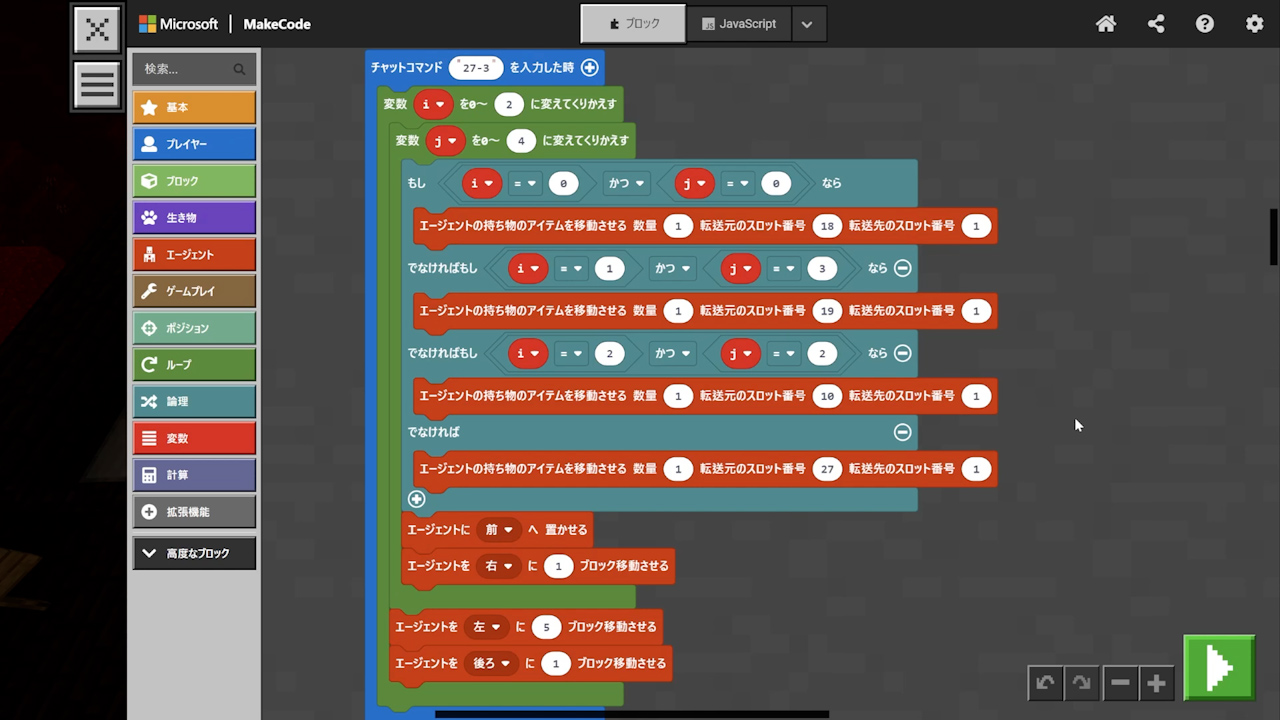Open the ループ block category

click(194, 365)
